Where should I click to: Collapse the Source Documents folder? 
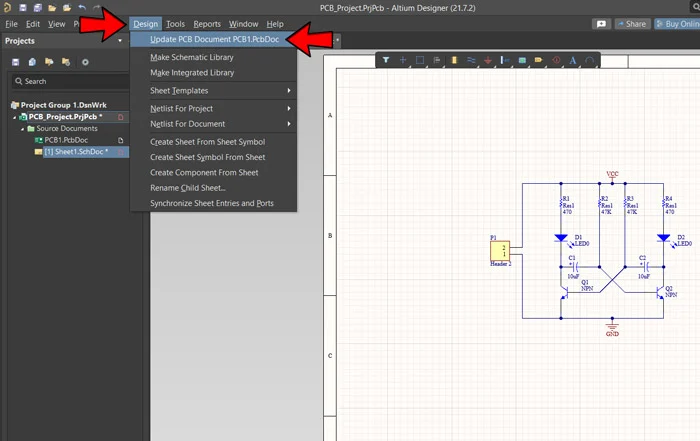[22, 129]
